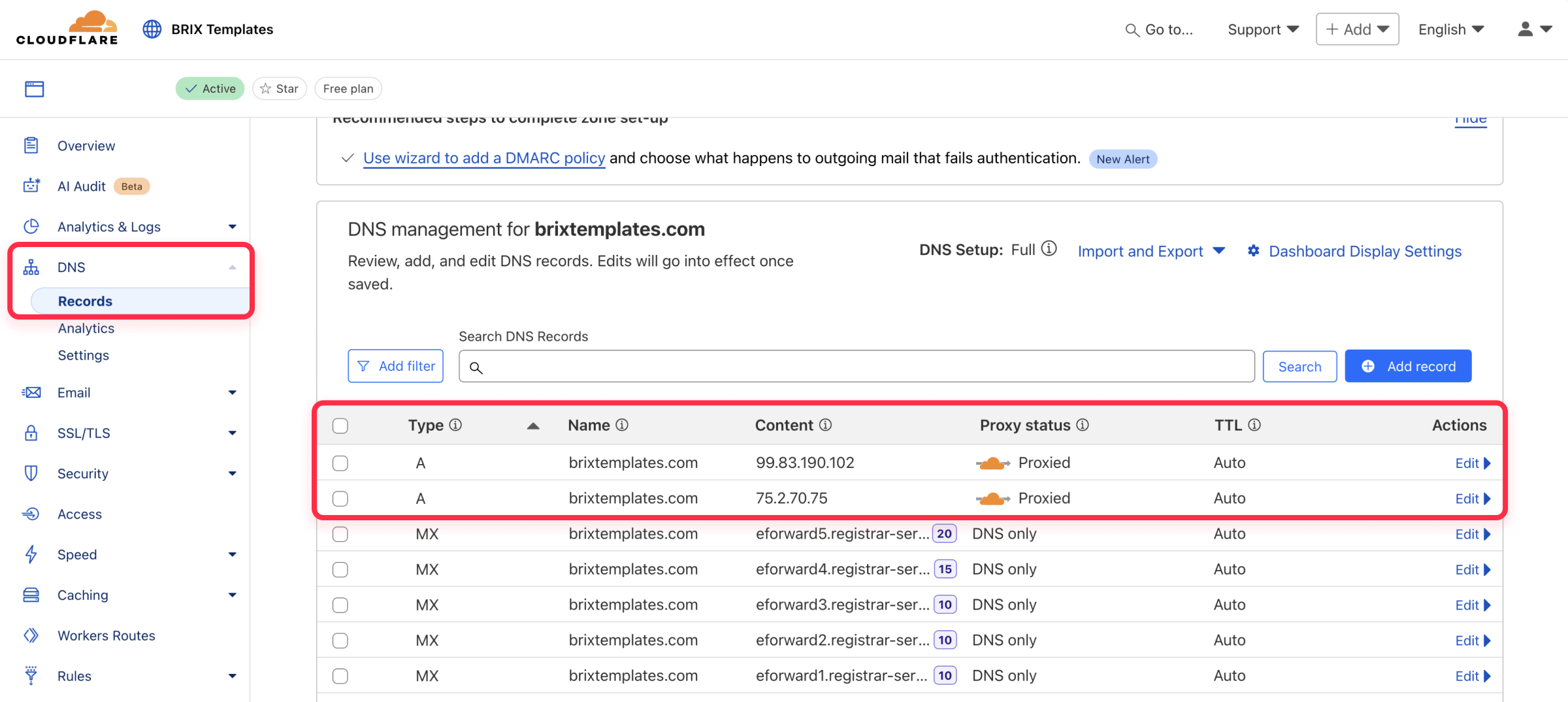Viewport: 1568px width, 702px height.
Task: Open Access in the sidebar
Action: [80, 514]
